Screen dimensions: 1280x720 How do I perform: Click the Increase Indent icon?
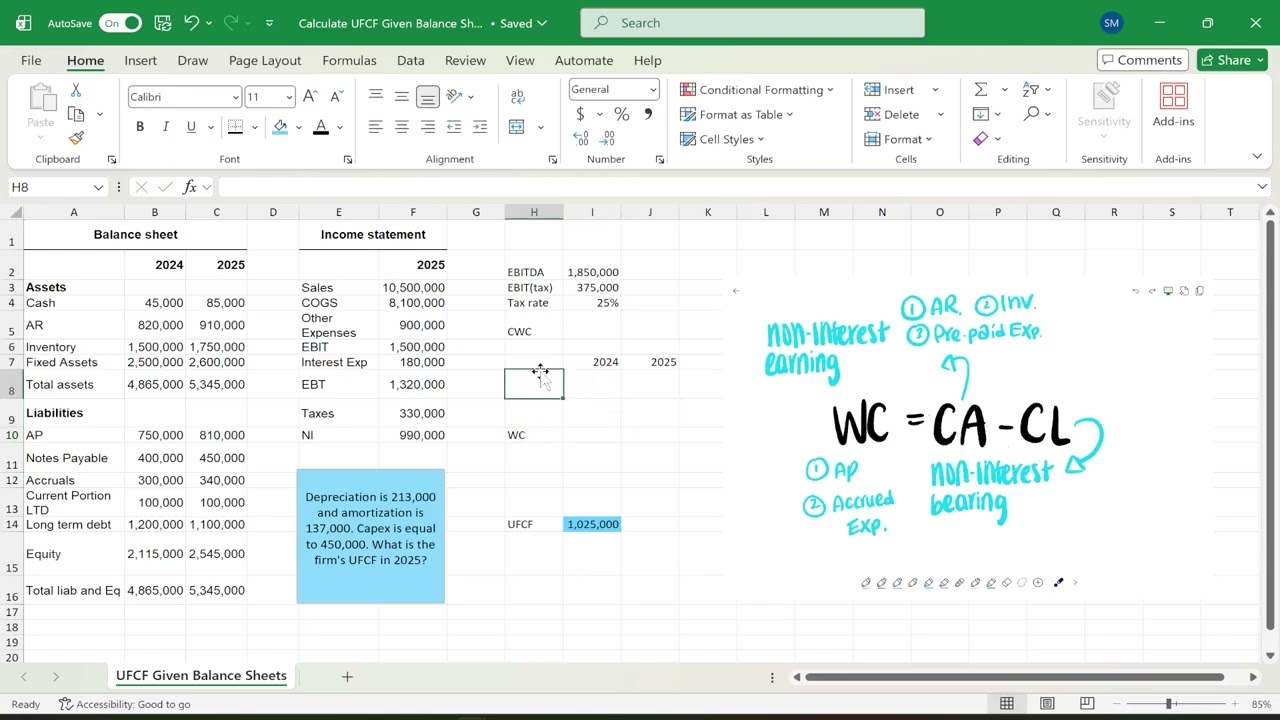coord(480,127)
